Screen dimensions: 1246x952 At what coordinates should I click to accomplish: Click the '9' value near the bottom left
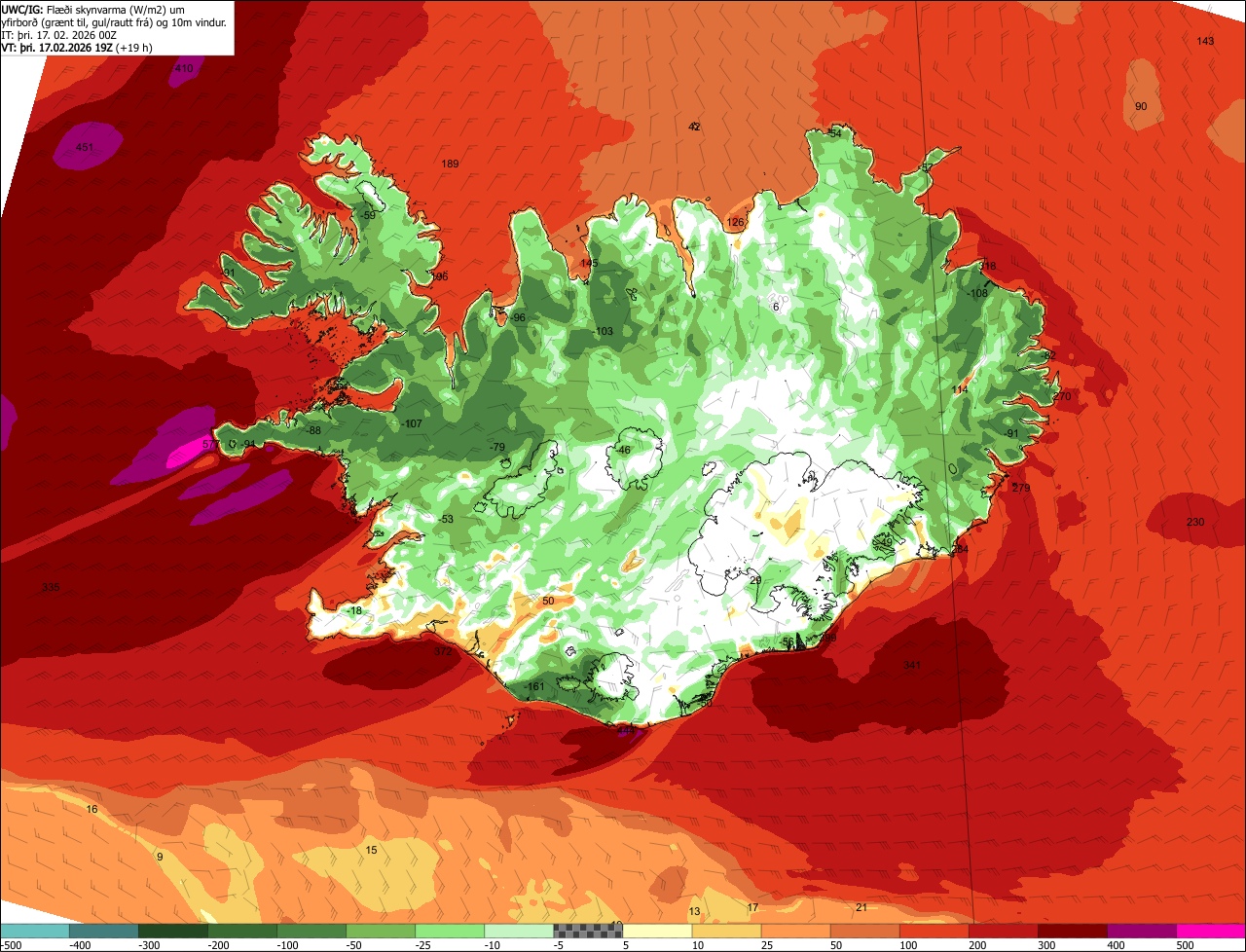click(x=160, y=857)
